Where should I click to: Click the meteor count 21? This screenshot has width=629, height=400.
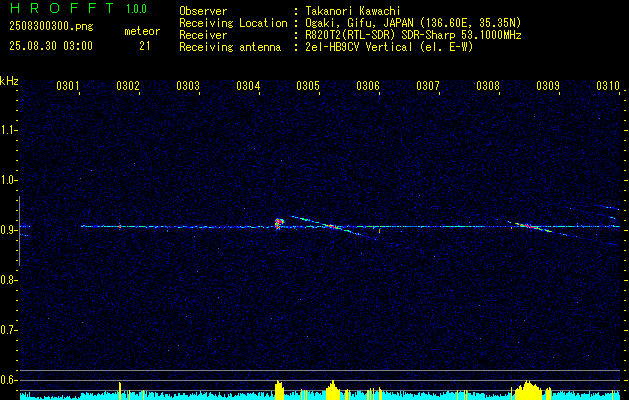(145, 46)
